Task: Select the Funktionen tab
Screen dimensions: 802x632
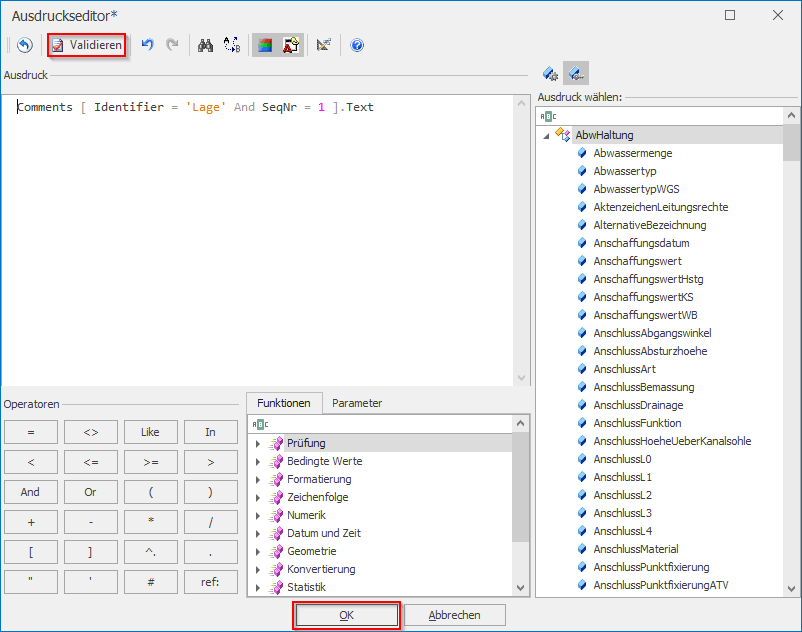Action: (x=284, y=403)
